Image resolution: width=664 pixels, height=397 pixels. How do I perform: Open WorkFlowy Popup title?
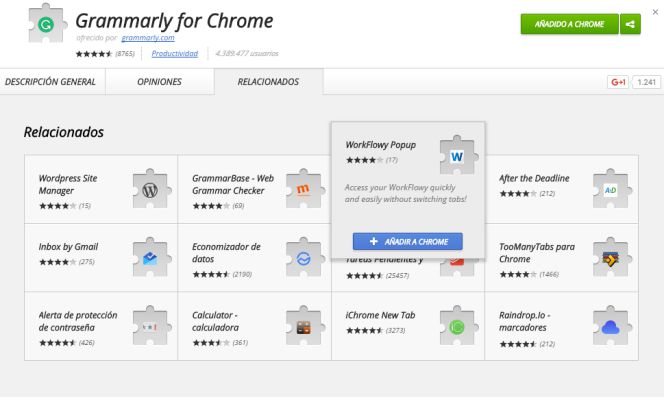tap(381, 145)
